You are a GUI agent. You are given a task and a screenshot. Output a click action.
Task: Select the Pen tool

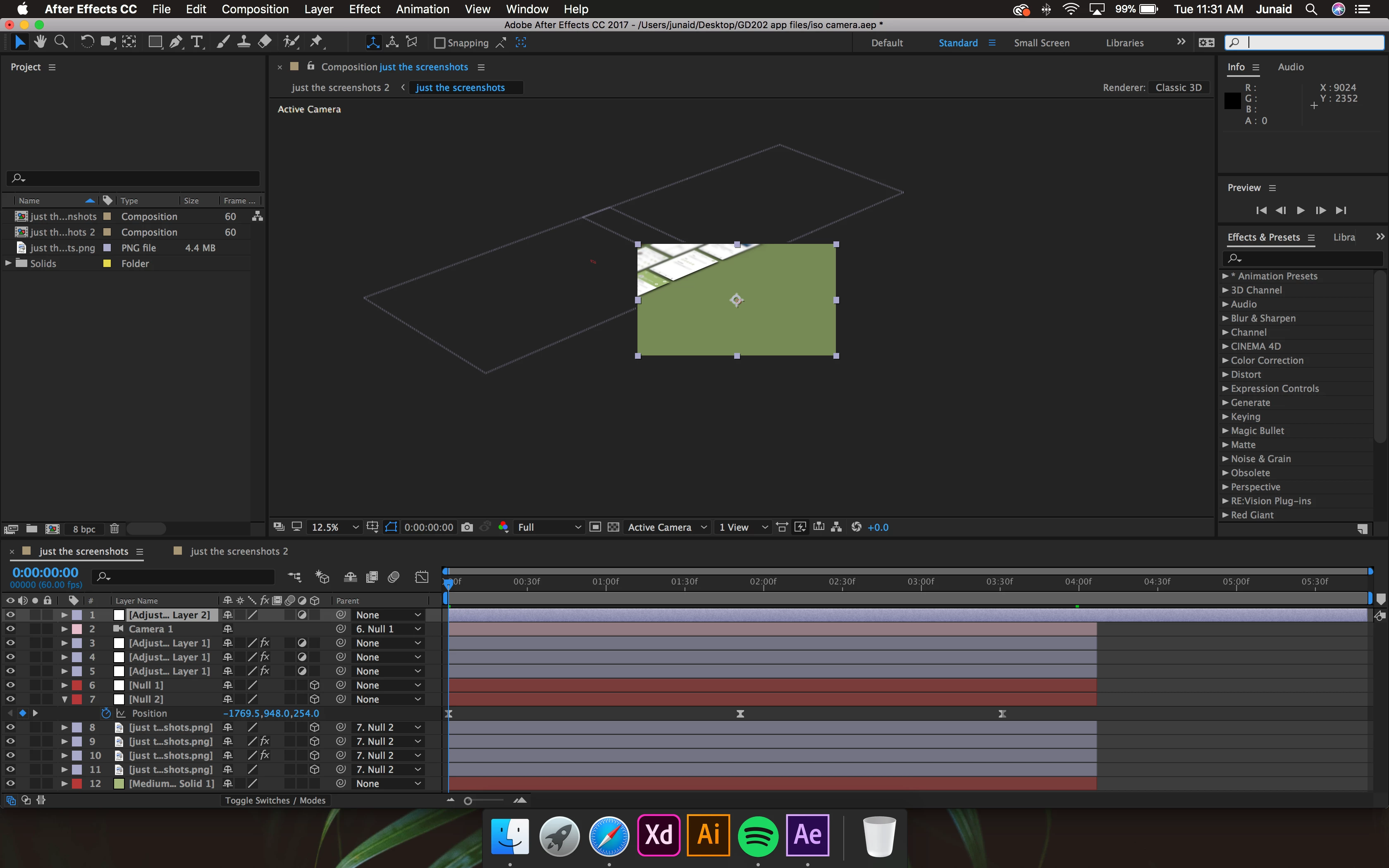pos(176,42)
